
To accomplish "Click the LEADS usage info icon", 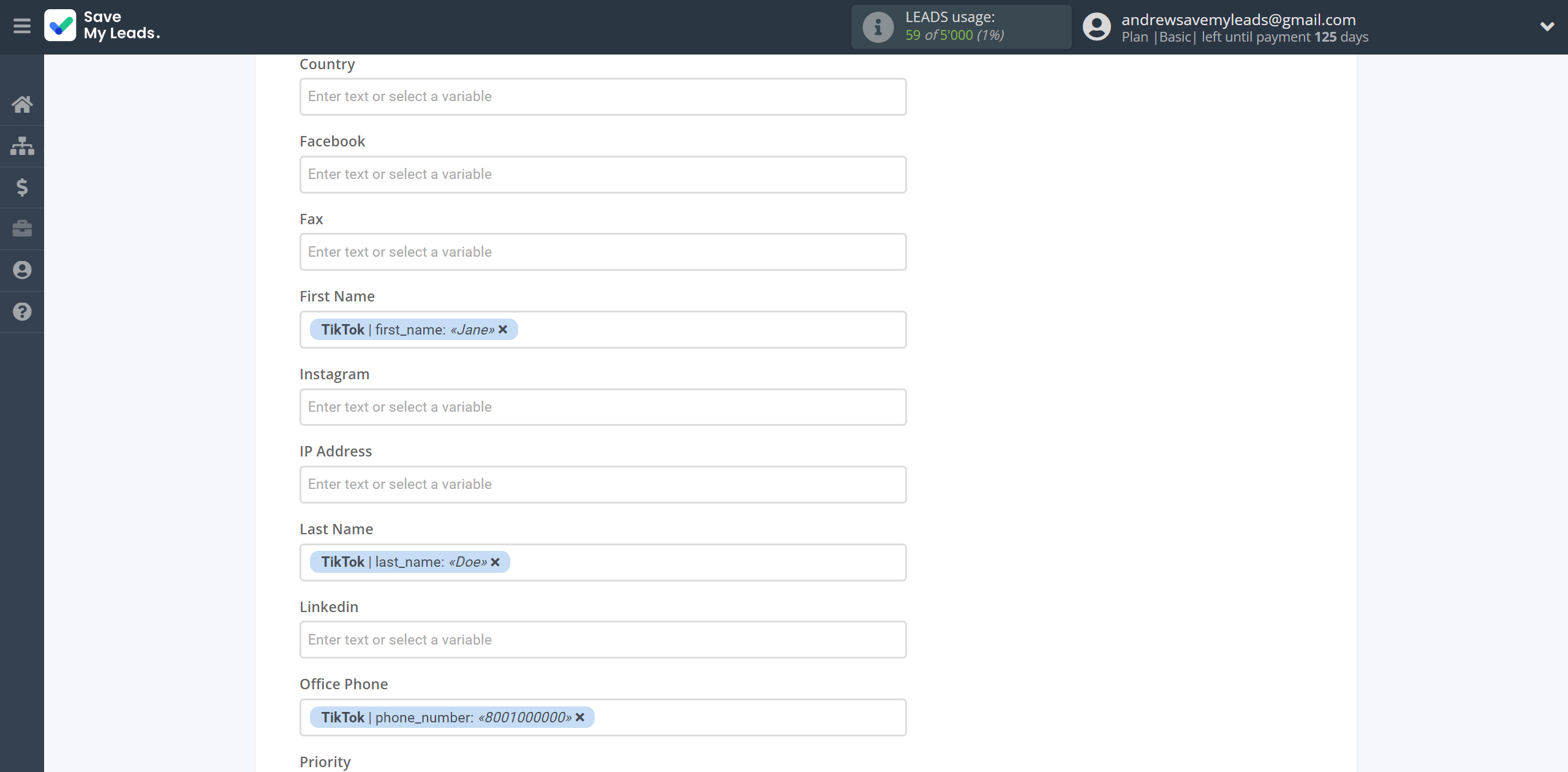I will click(x=878, y=27).
